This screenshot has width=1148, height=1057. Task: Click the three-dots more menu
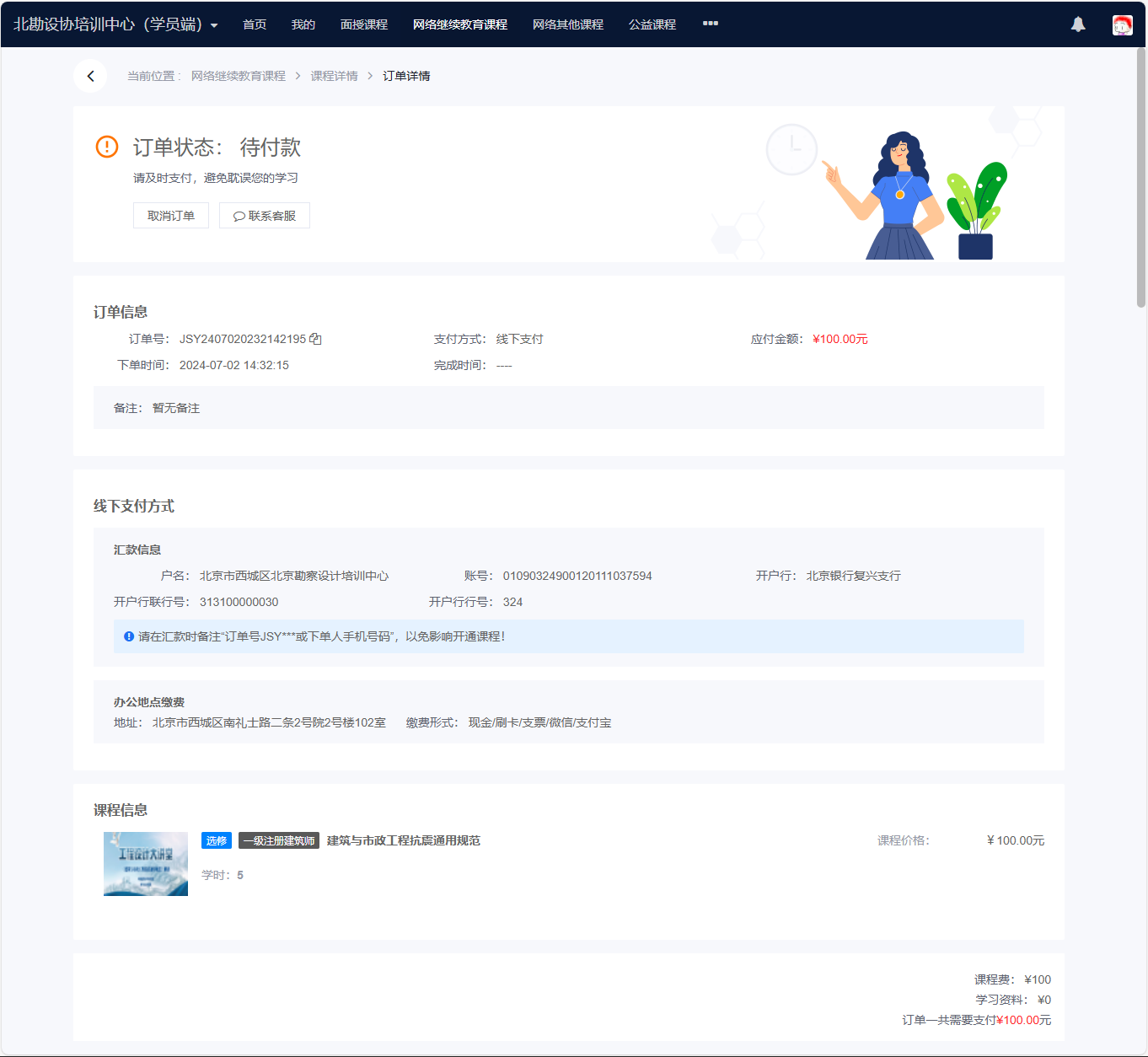click(711, 24)
